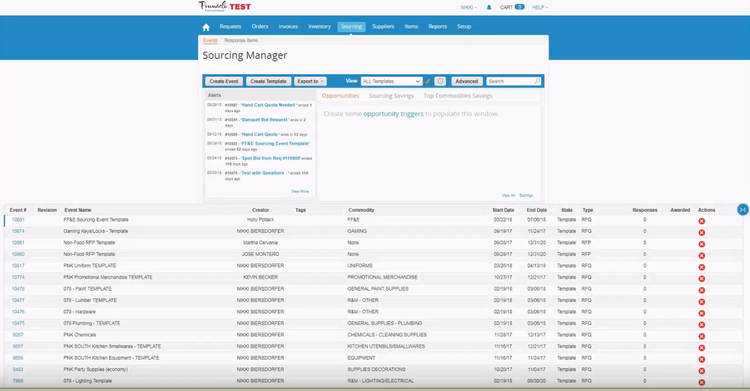Image resolution: width=750 pixels, height=391 pixels.
Task: Delete the PNK Chemicals row
Action: pyautogui.click(x=702, y=336)
